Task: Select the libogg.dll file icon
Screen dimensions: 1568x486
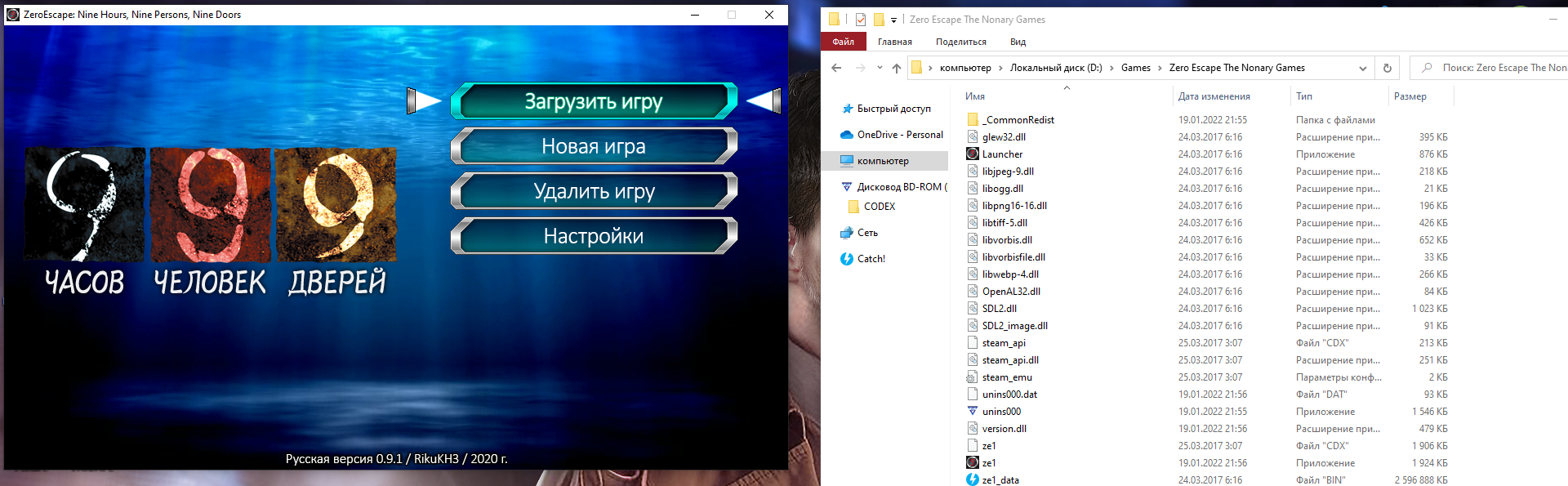Action: tap(973, 189)
